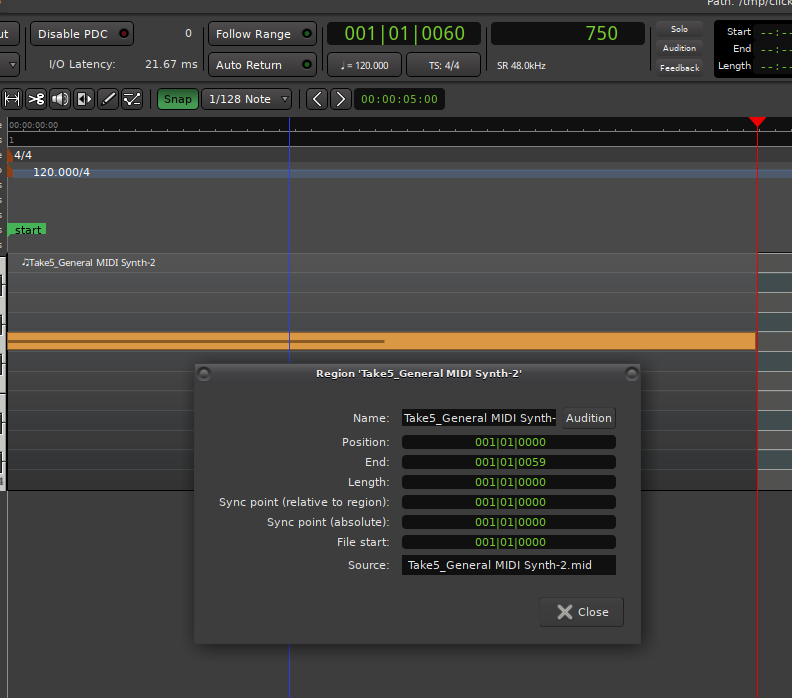Click the green start location marker
Viewport: 792px width, 698px height.
[x=28, y=230]
